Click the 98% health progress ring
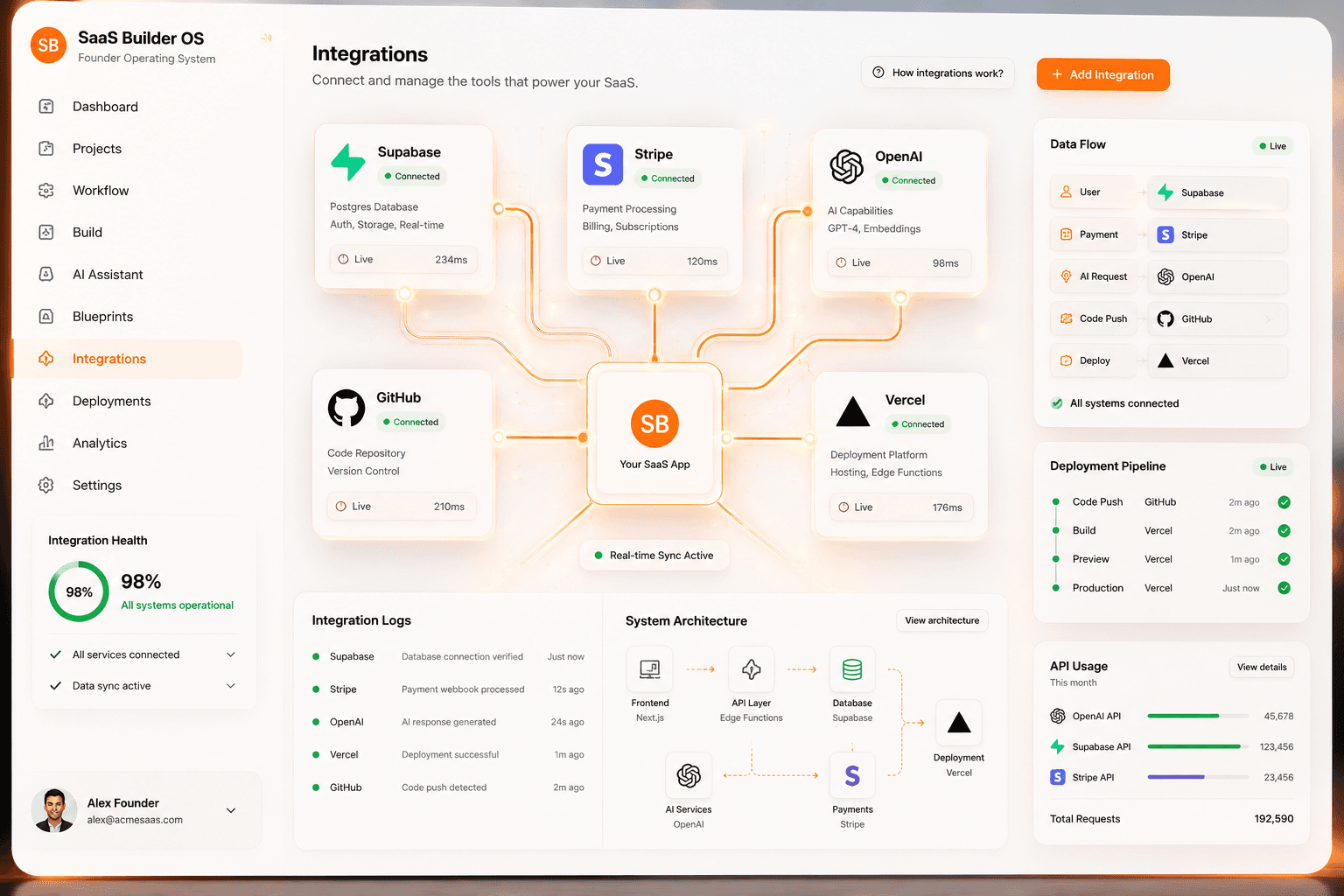This screenshot has width=1344, height=896. (x=79, y=591)
